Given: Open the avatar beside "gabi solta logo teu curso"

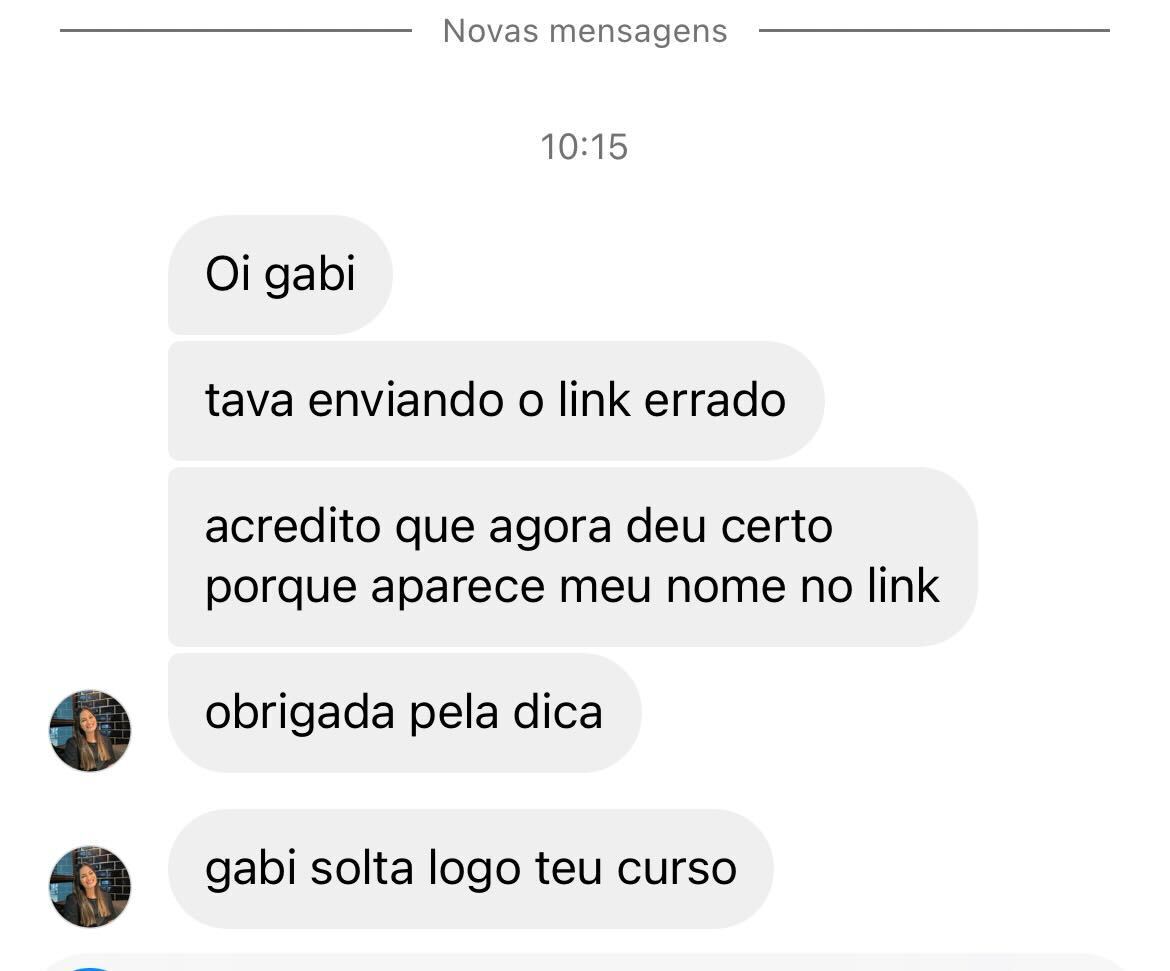Looking at the screenshot, I should click(90, 887).
